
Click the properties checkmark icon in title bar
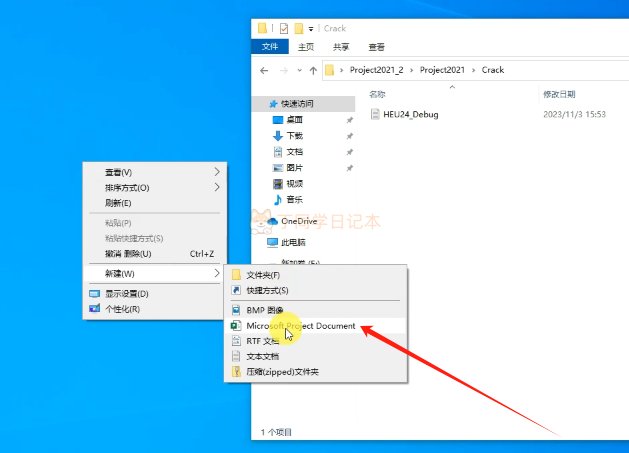point(284,28)
